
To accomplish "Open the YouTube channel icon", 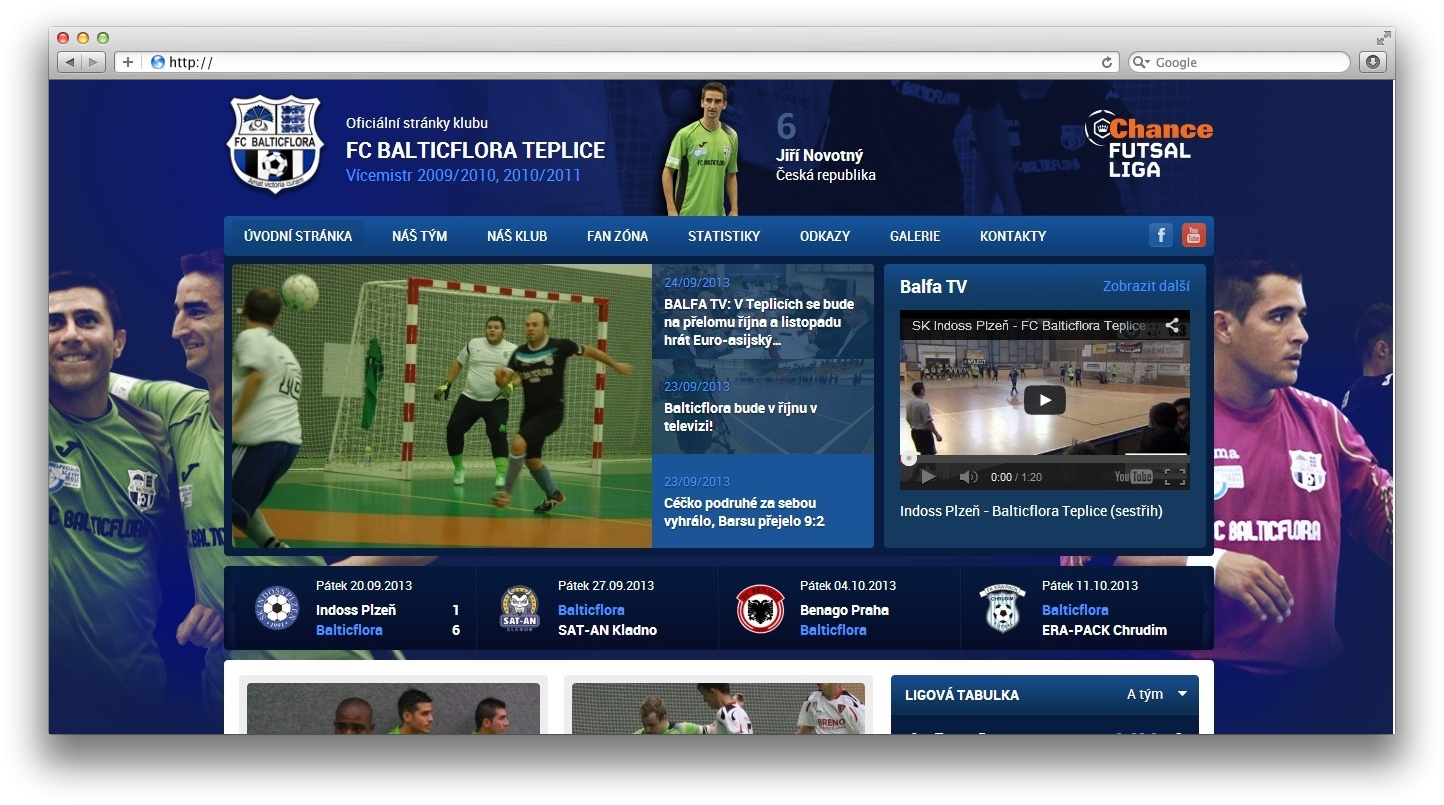I will pyautogui.click(x=1193, y=235).
